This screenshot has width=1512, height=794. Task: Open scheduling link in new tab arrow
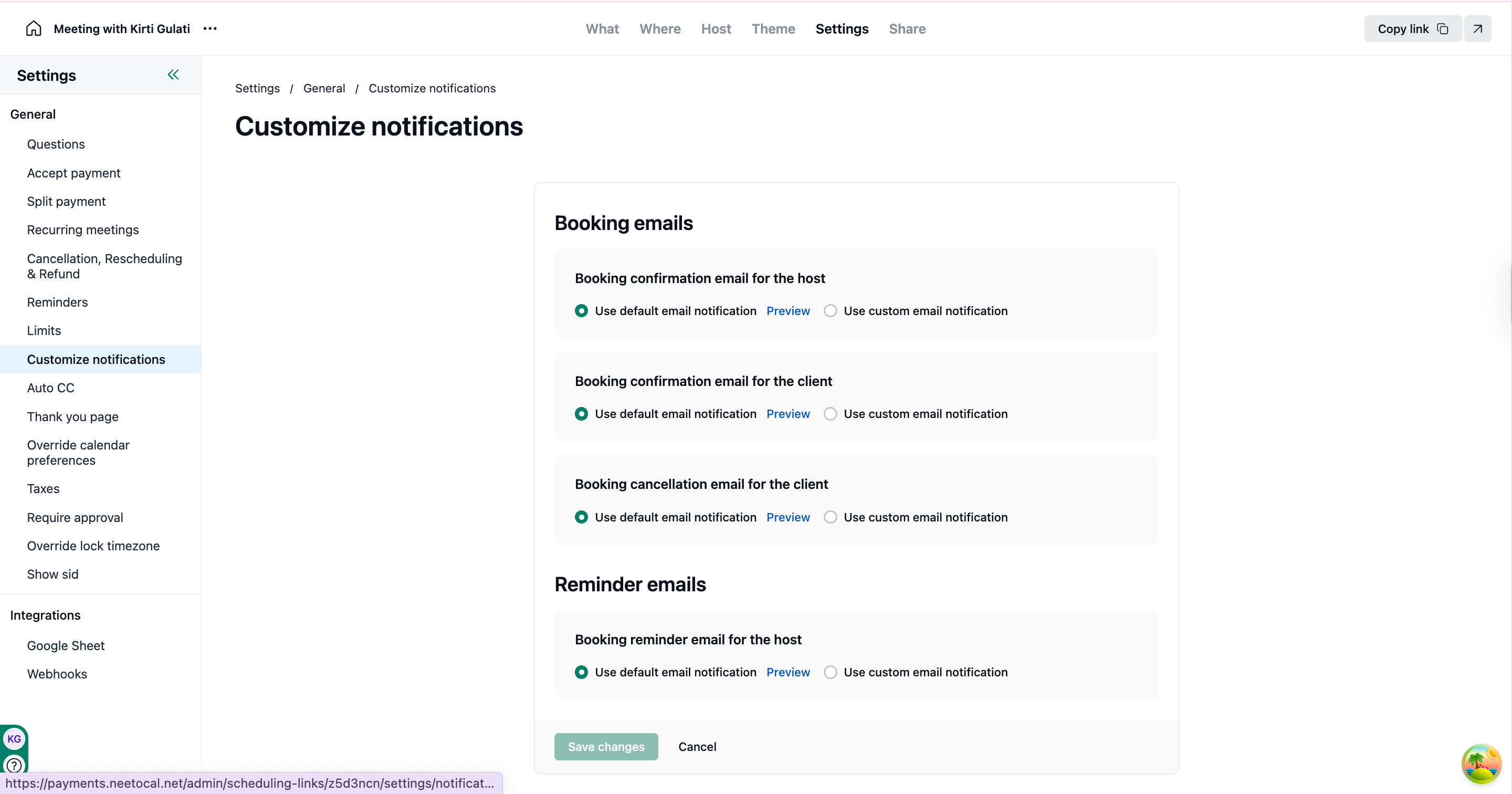(x=1477, y=29)
